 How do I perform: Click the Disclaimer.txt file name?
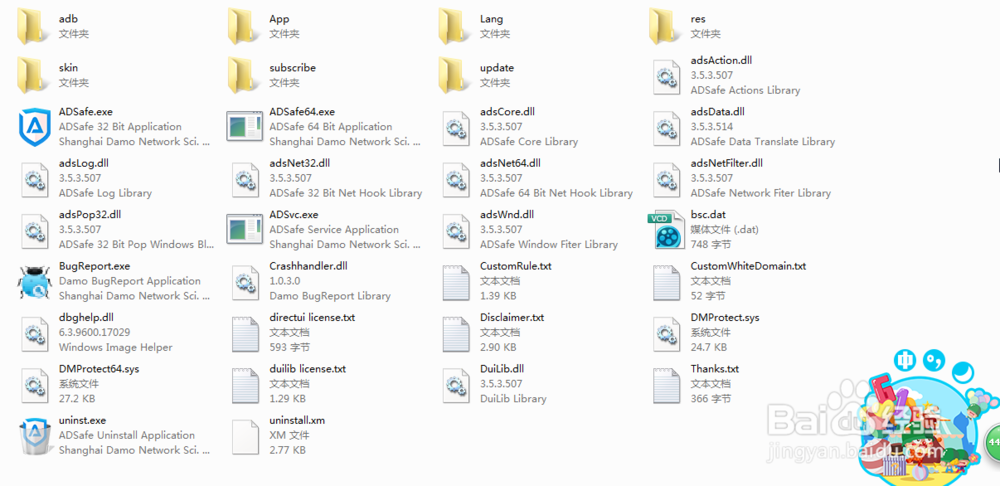pyautogui.click(x=512, y=318)
